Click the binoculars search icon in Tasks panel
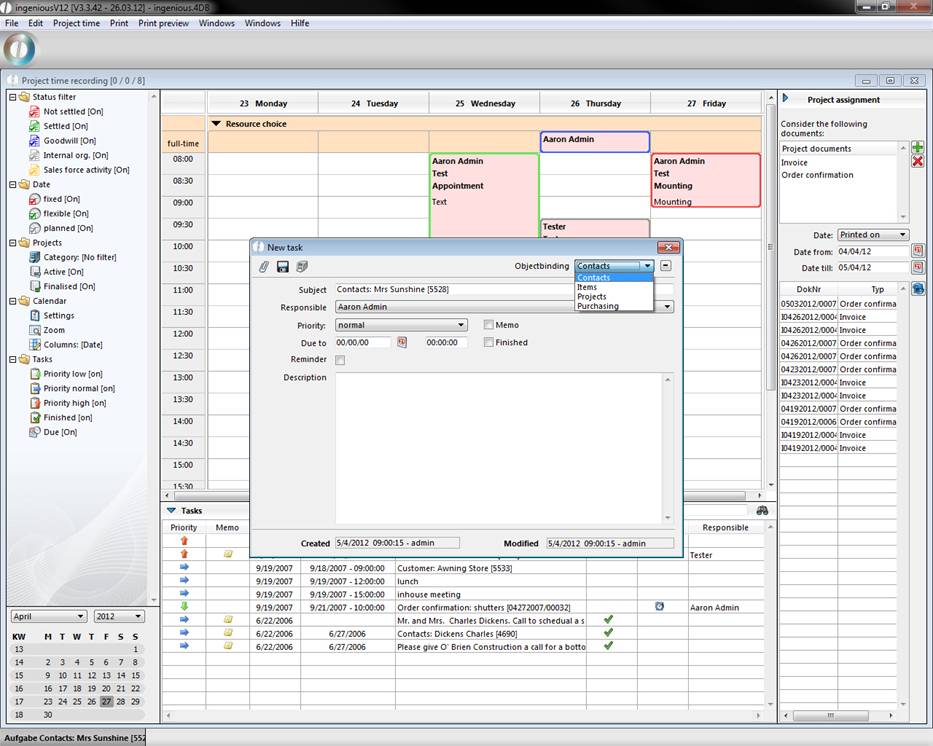Viewport: 933px width, 746px height. coord(763,511)
